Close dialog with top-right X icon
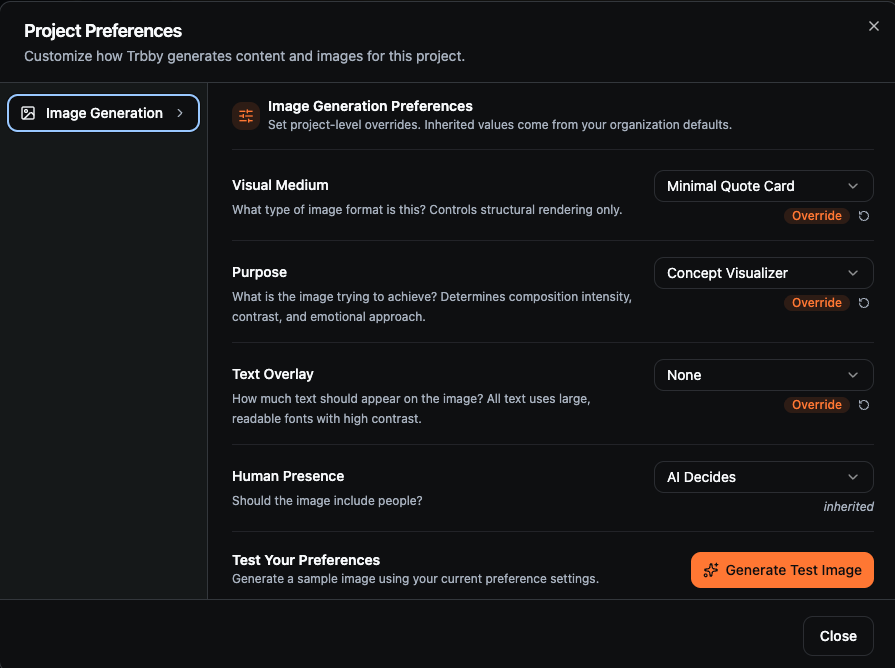Screen dimensions: 895x668 pyautogui.click(x=873, y=26)
